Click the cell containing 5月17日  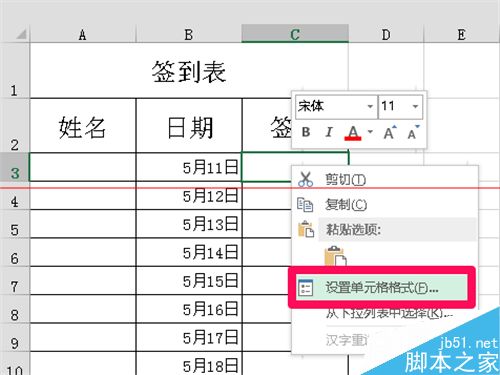click(x=189, y=337)
